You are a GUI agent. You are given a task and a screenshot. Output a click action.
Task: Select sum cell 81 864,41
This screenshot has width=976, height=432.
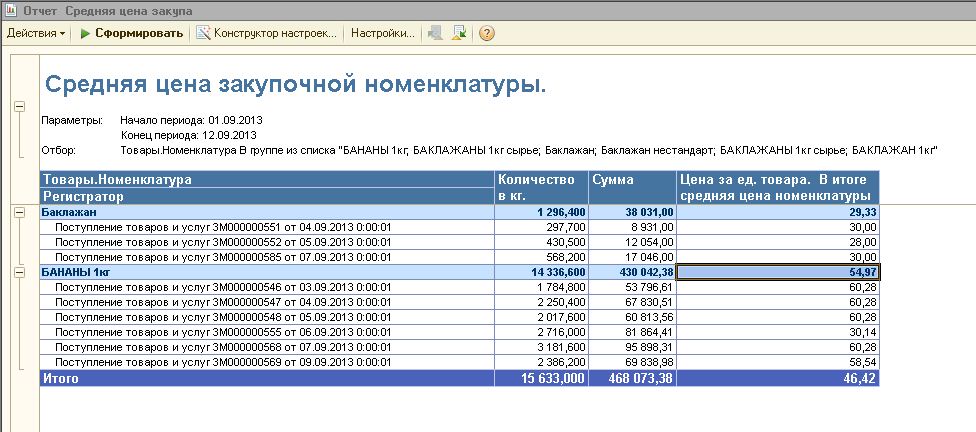pyautogui.click(x=632, y=332)
